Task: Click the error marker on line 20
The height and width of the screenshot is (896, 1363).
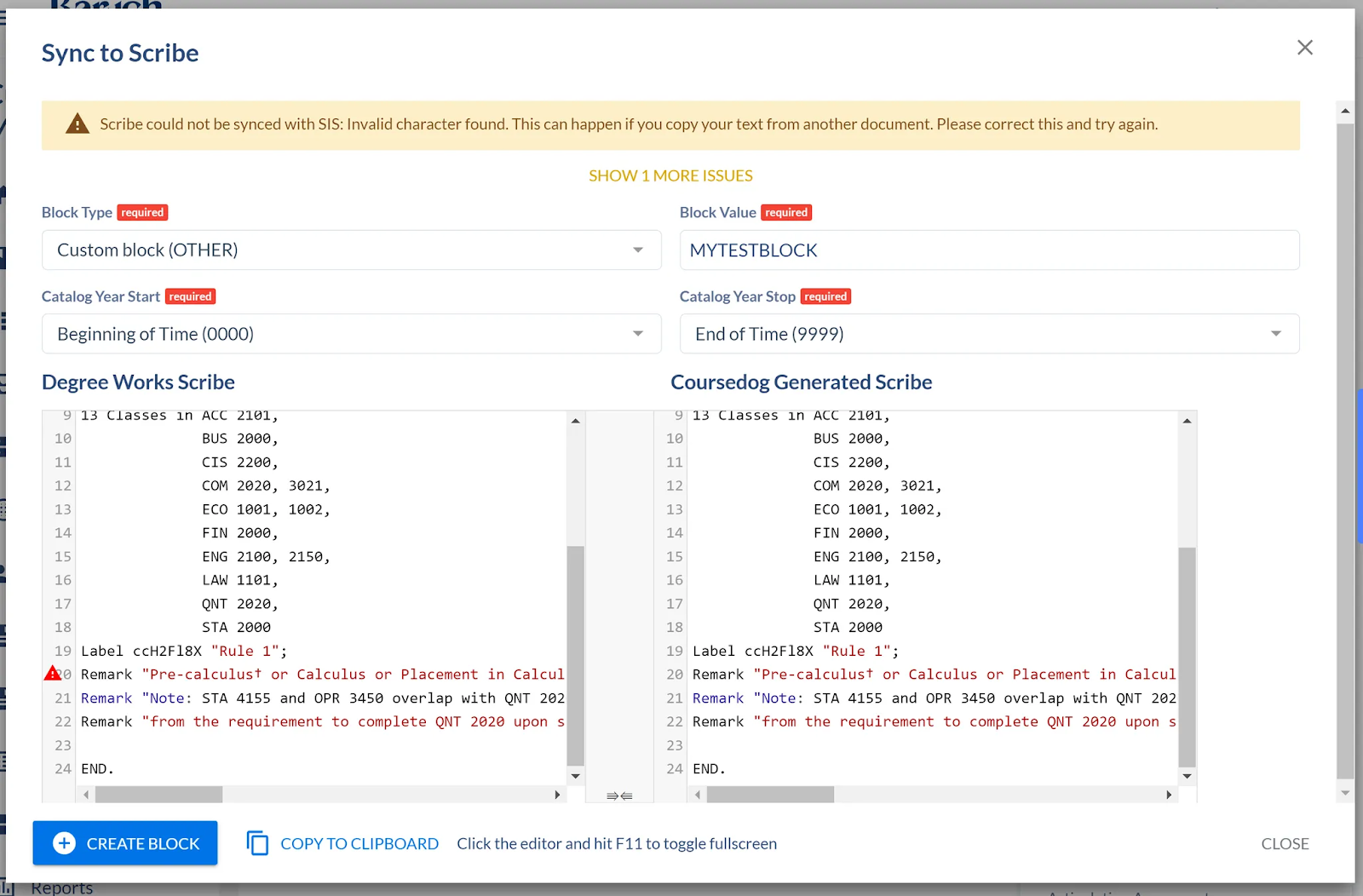Action: 53,674
